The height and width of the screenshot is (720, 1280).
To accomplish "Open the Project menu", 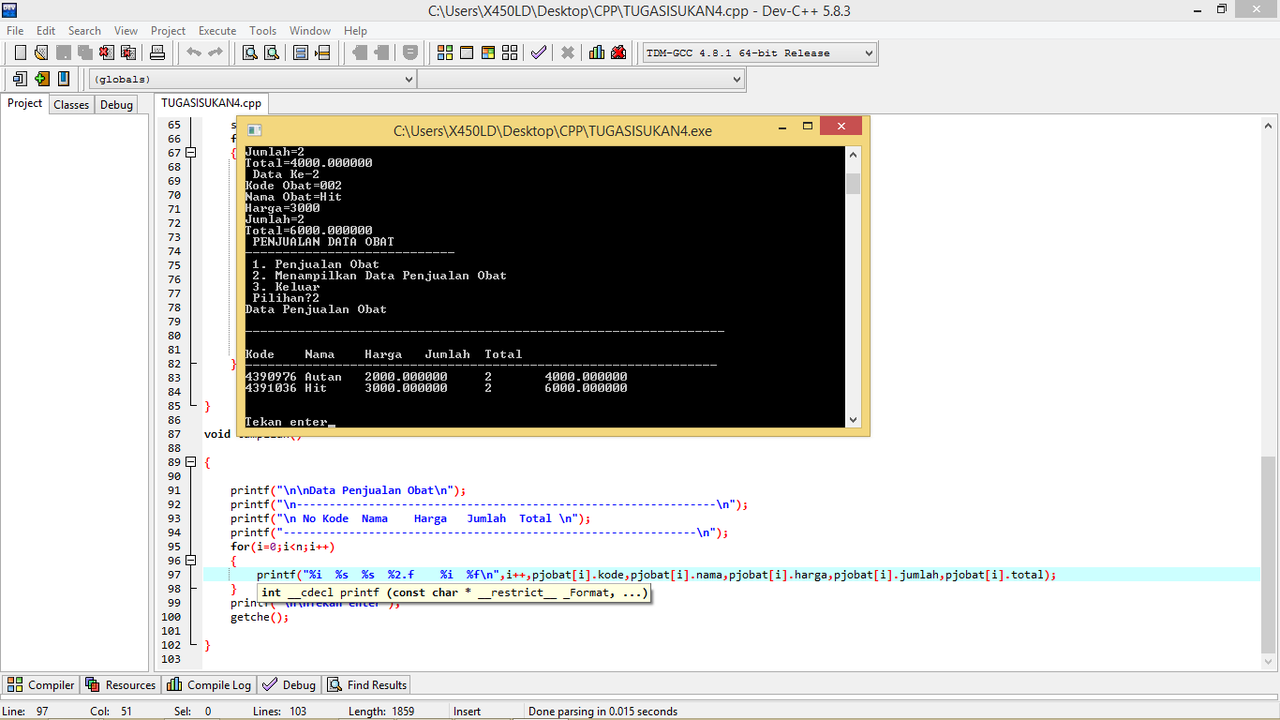I will point(168,30).
